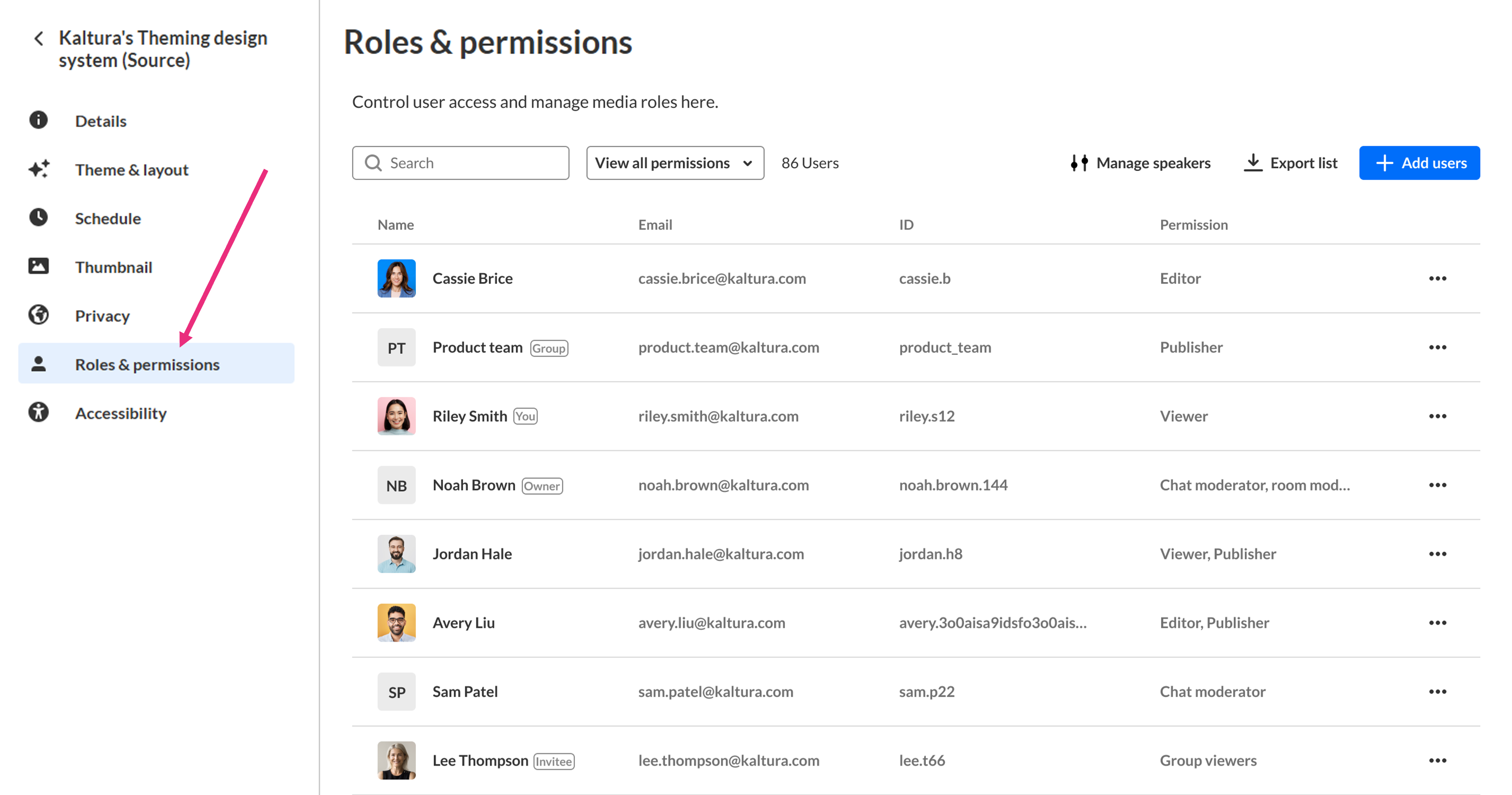Expand the View all permissions dropdown
This screenshot has width=1512, height=795.
[x=674, y=163]
